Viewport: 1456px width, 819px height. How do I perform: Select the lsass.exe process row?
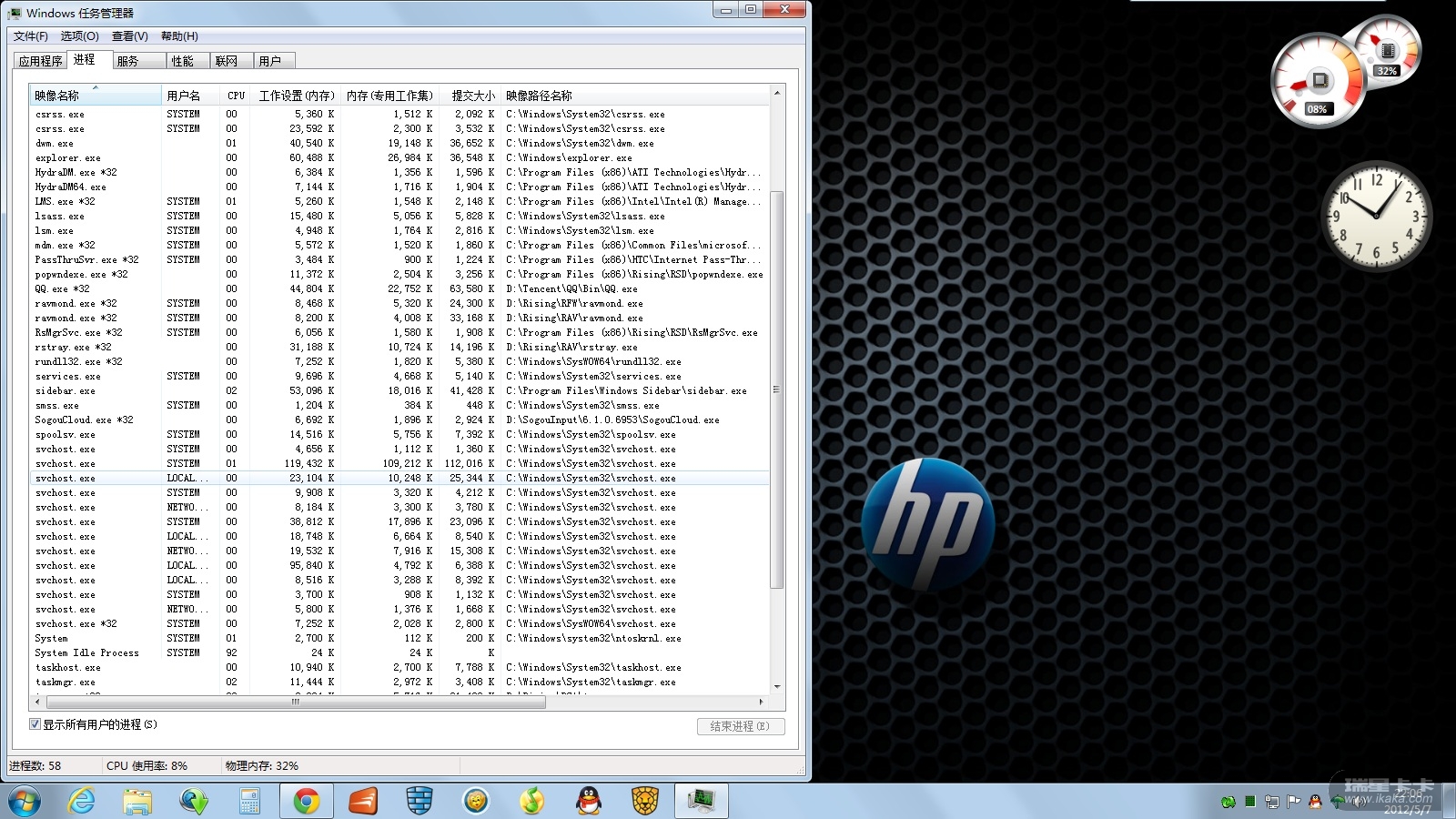pyautogui.click(x=399, y=216)
